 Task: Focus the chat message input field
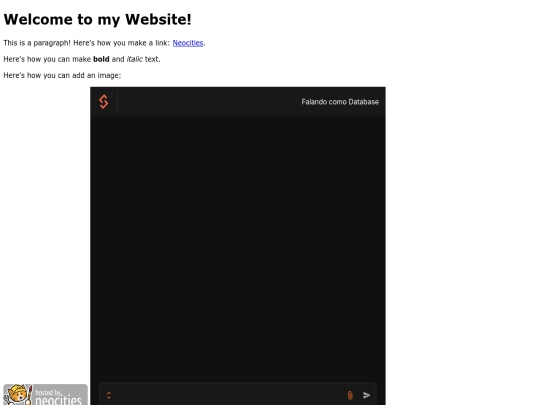pyautogui.click(x=227, y=395)
